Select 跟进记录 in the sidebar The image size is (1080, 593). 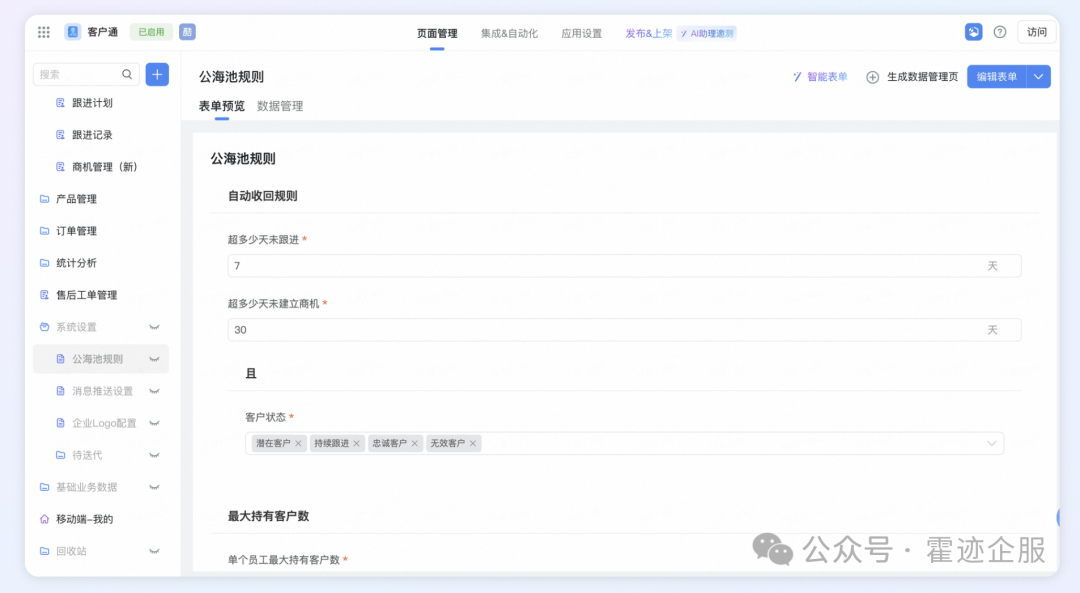(92, 135)
